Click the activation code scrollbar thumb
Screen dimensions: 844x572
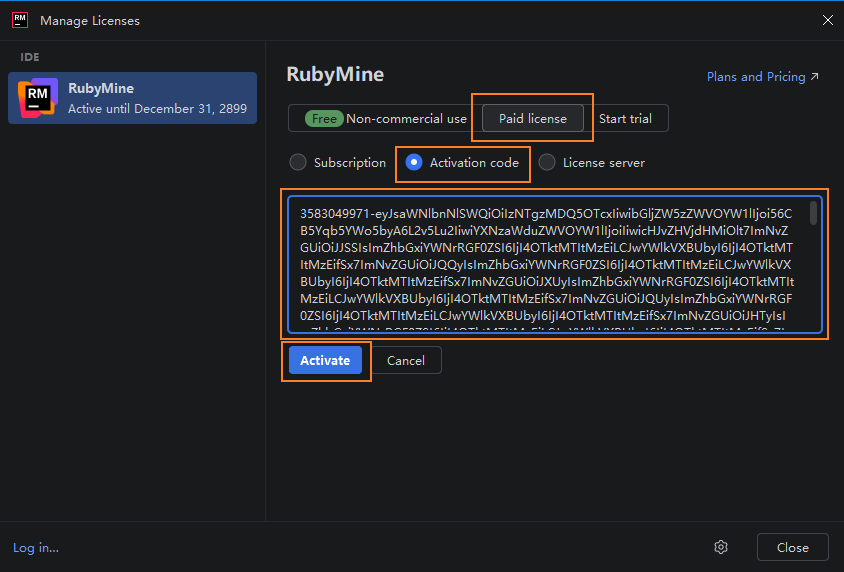pos(813,213)
